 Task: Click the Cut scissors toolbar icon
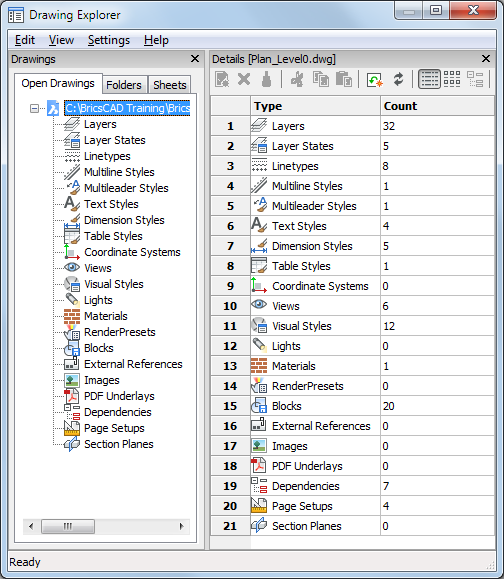[297, 79]
